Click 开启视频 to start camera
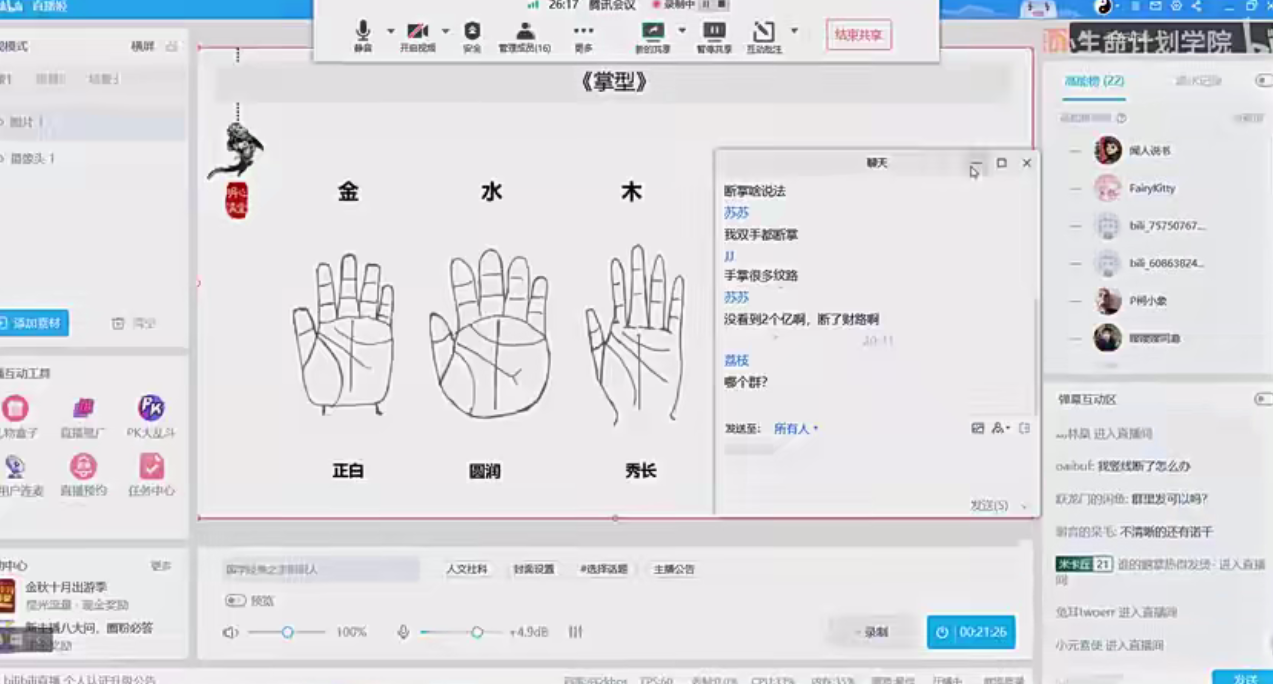Image resolution: width=1273 pixels, height=684 pixels. [417, 32]
